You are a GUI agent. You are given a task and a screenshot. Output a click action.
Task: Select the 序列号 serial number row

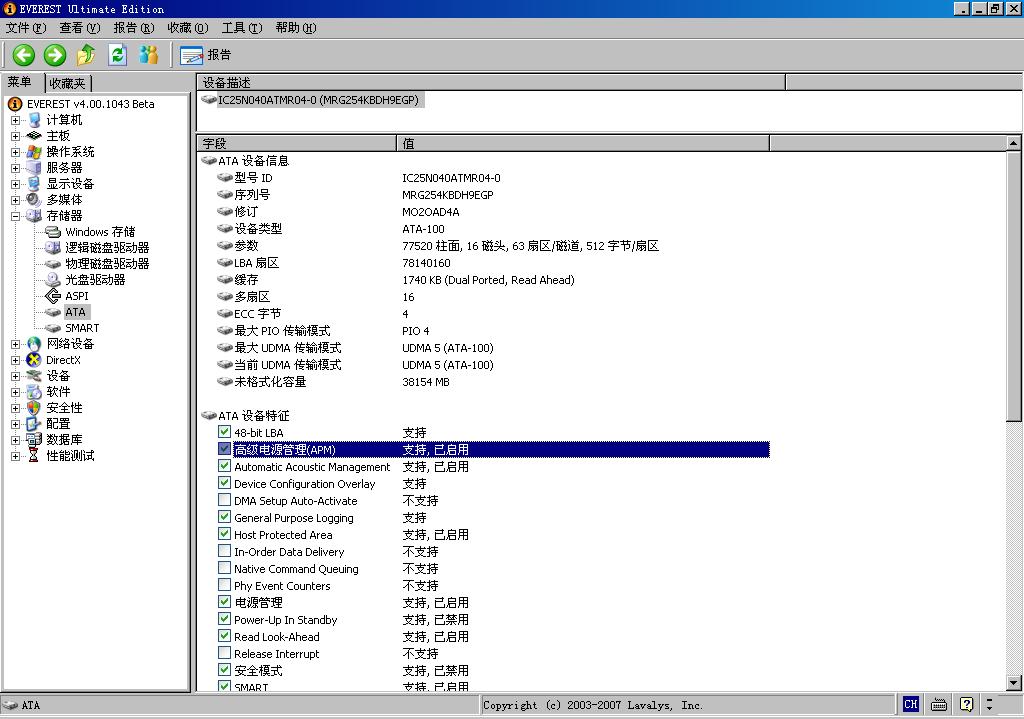[485, 195]
